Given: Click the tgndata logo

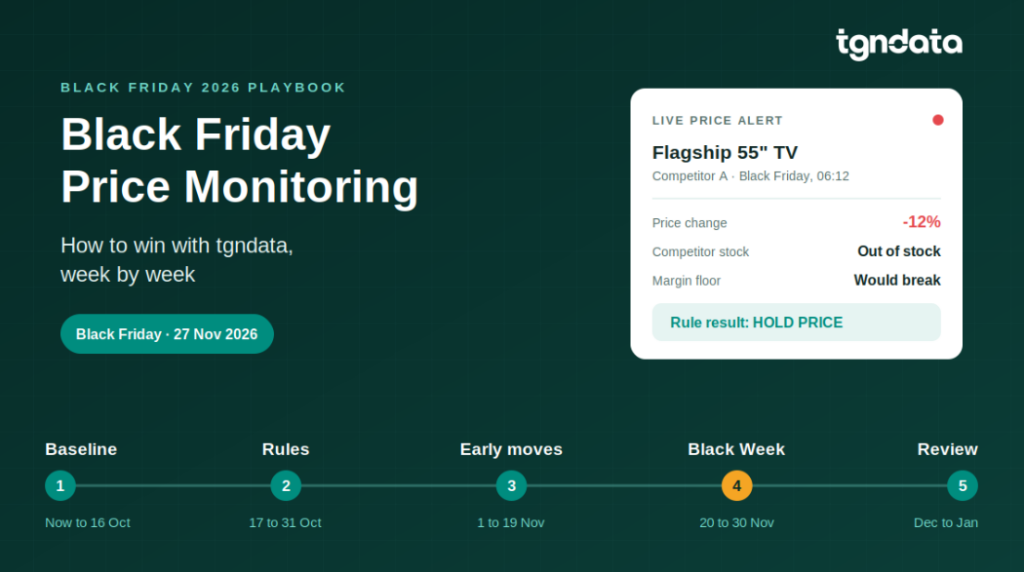Looking at the screenshot, I should point(899,44).
